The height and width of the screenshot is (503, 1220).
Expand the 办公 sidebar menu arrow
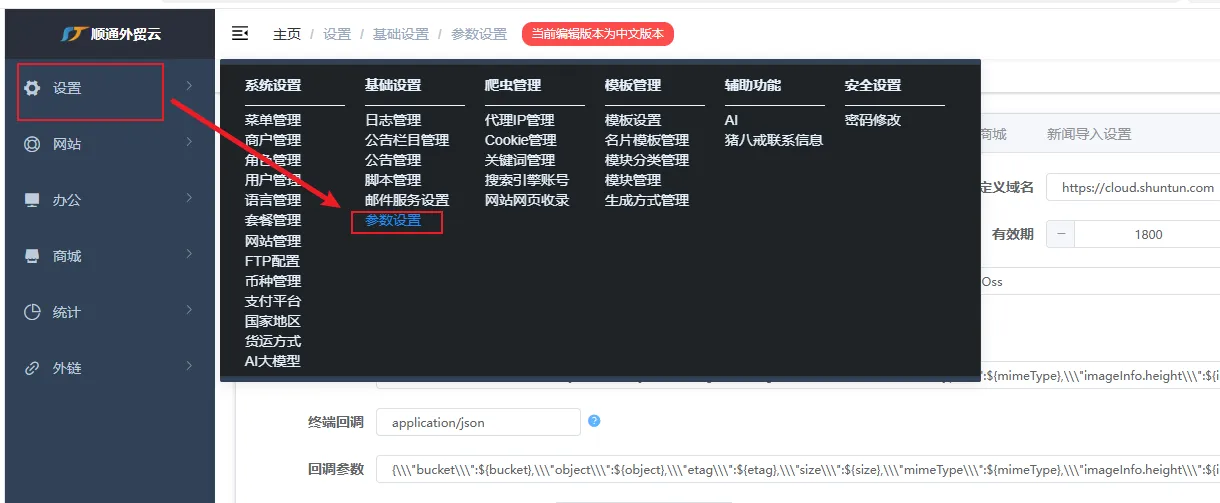pos(189,199)
